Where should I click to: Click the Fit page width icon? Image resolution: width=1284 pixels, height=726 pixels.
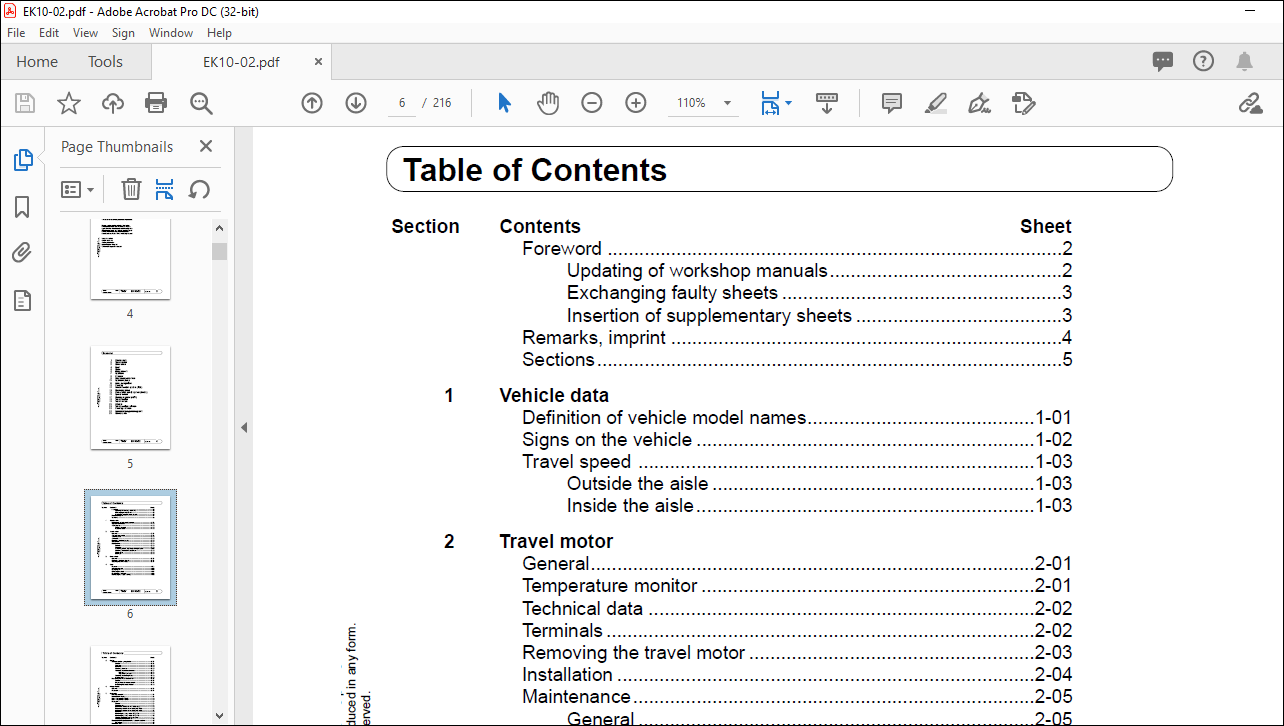pyautogui.click(x=769, y=103)
